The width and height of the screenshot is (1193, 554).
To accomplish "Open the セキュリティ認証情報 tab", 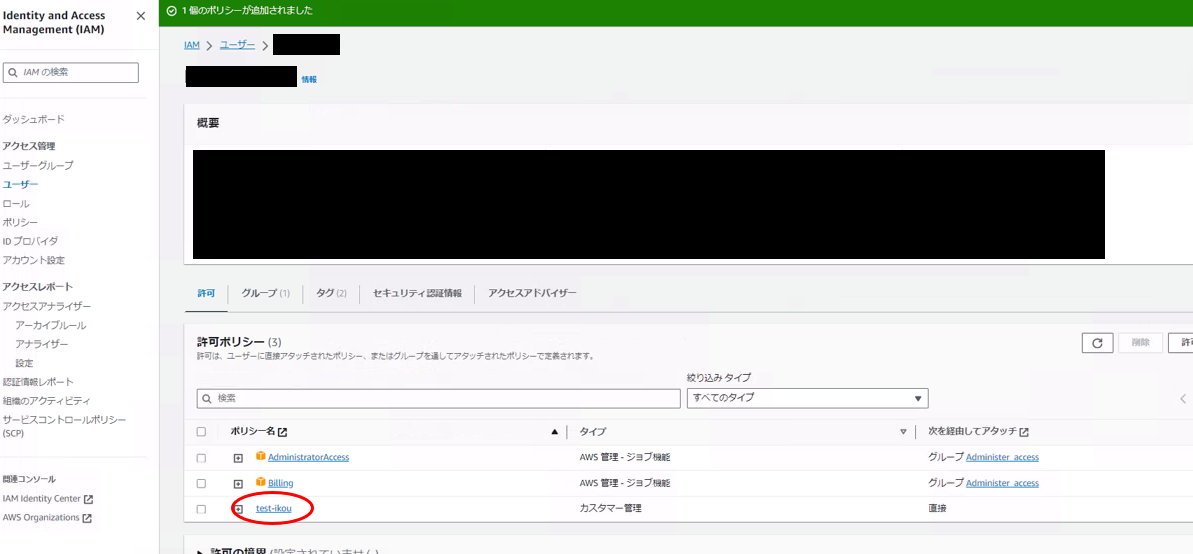I will click(417, 293).
